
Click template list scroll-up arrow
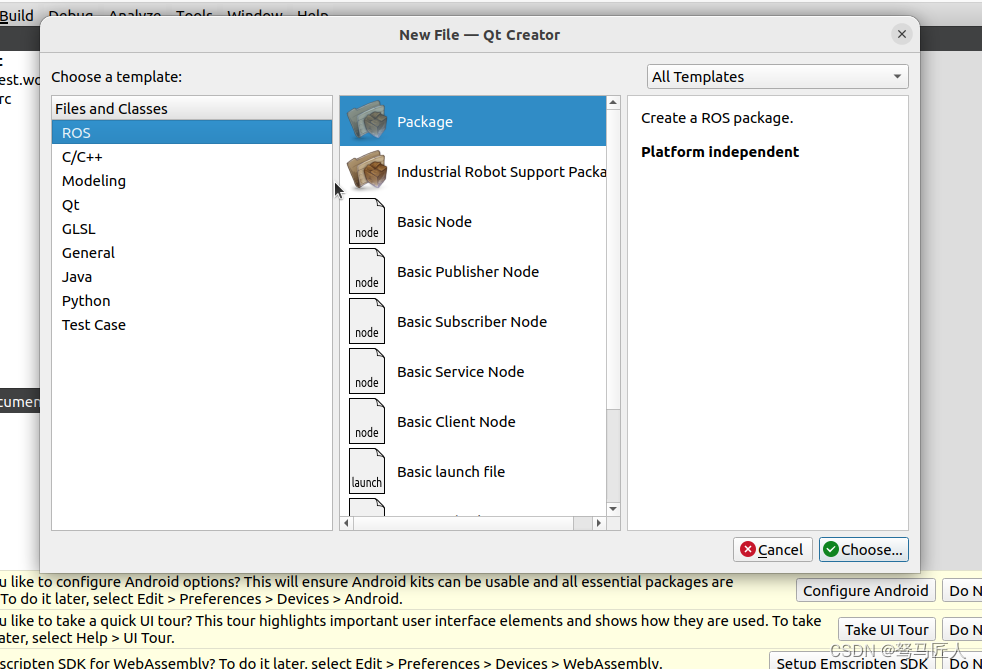[x=613, y=102]
